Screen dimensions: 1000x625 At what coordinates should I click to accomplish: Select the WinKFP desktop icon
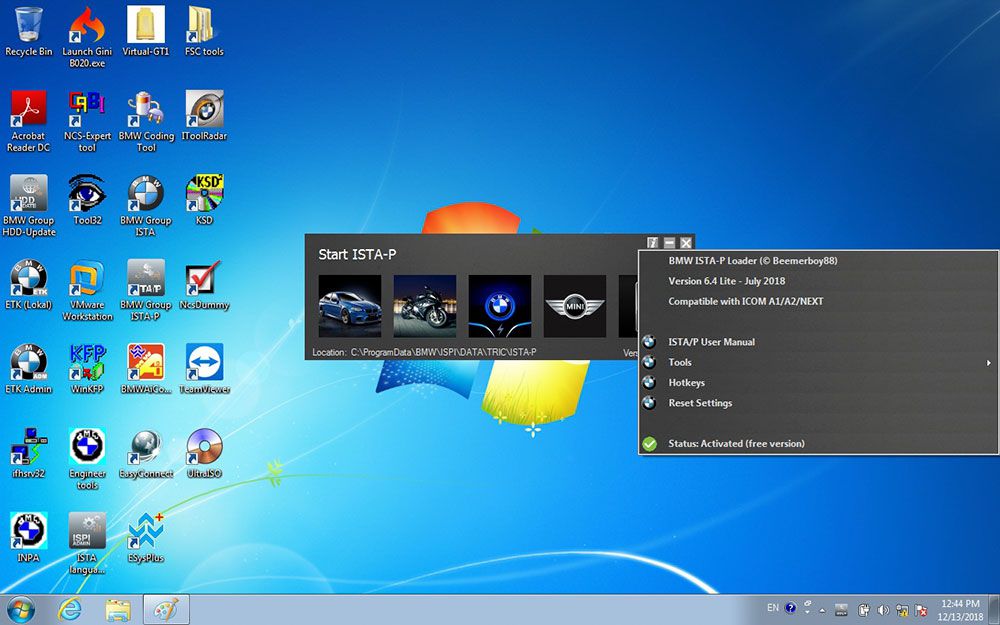point(87,369)
